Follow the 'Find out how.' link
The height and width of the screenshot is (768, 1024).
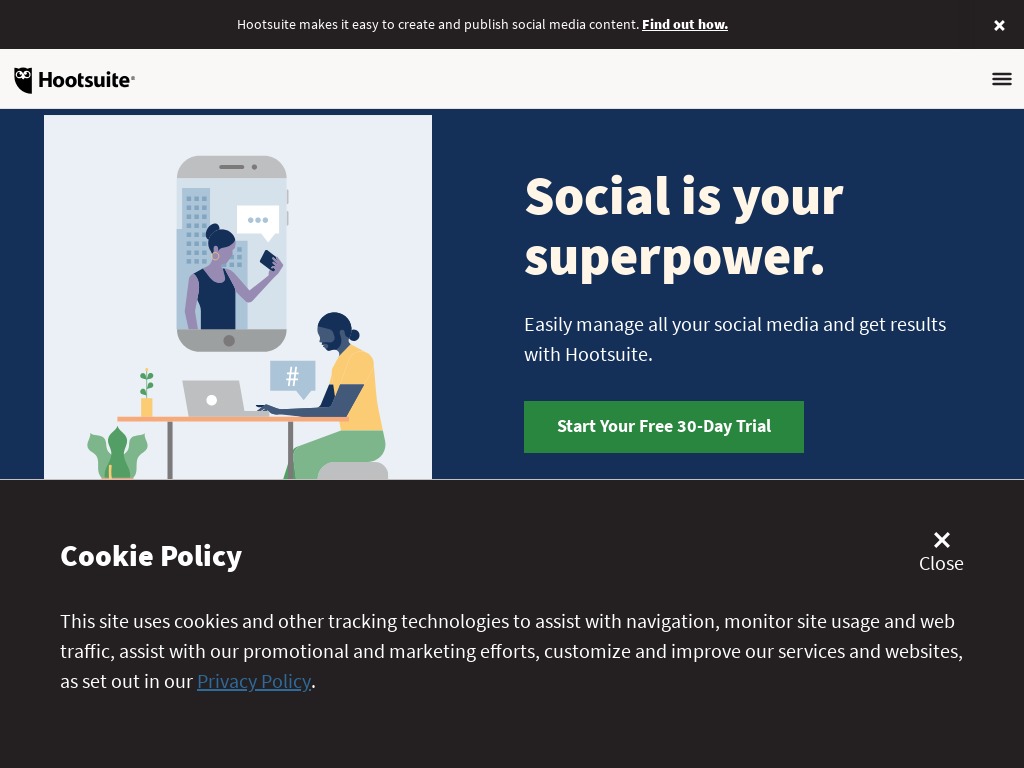(x=684, y=25)
